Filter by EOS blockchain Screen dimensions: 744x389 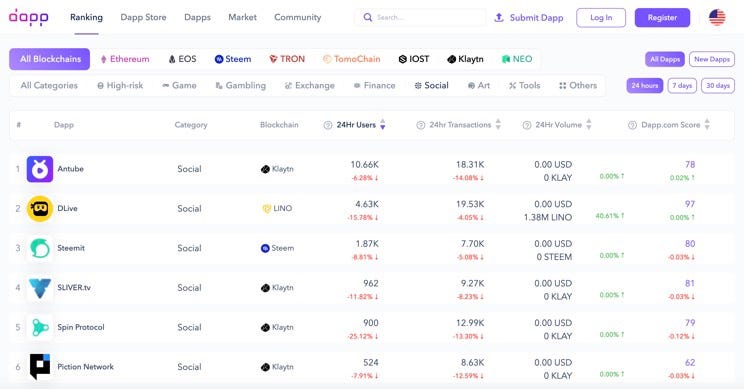pyautogui.click(x=182, y=59)
